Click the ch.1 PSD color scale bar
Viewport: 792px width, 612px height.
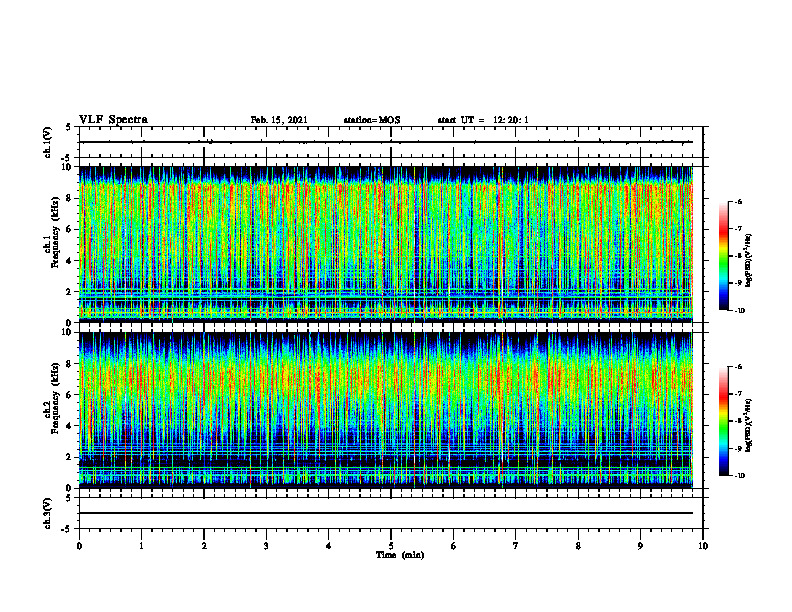point(723,256)
